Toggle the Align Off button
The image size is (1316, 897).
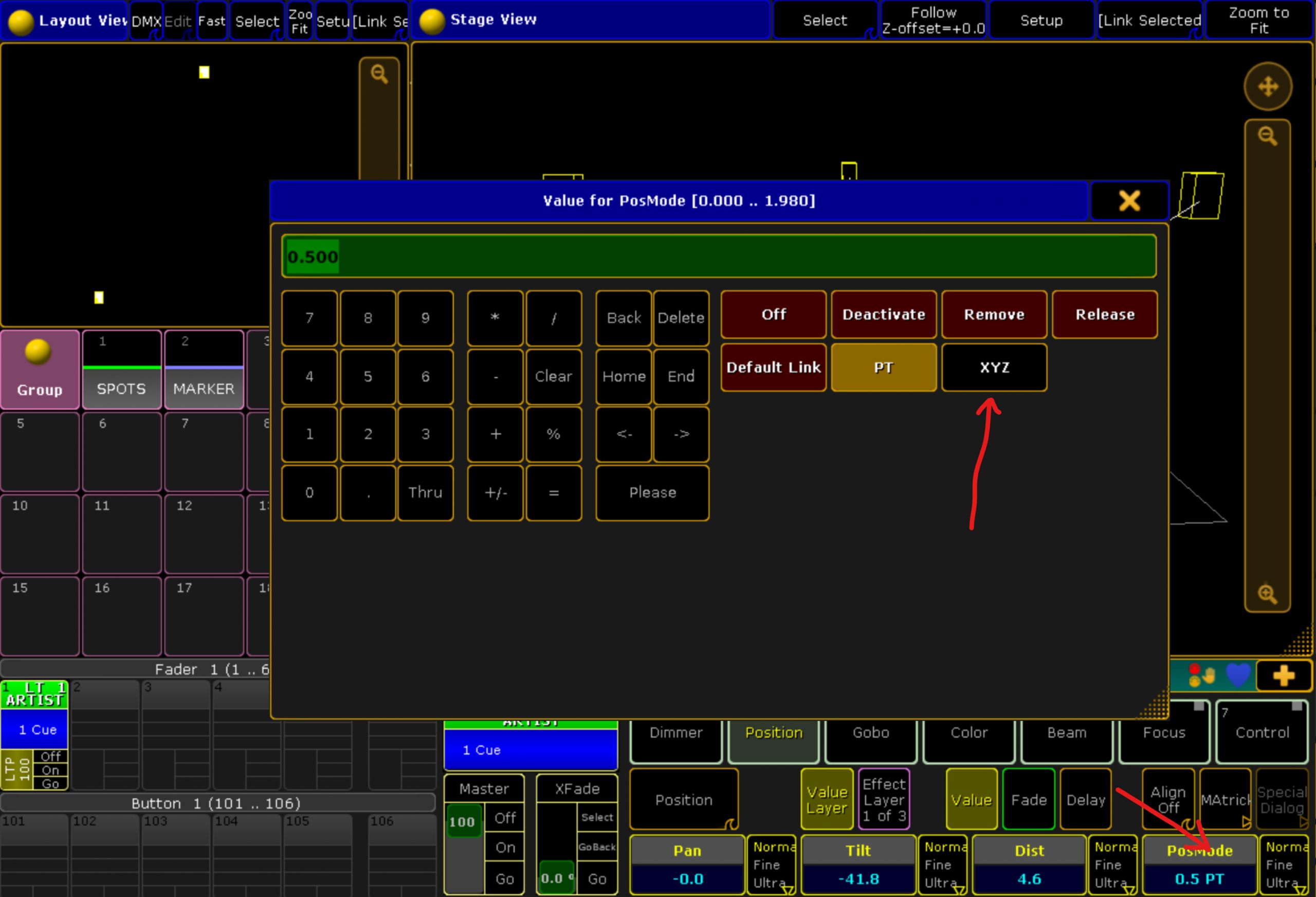pos(1168,800)
